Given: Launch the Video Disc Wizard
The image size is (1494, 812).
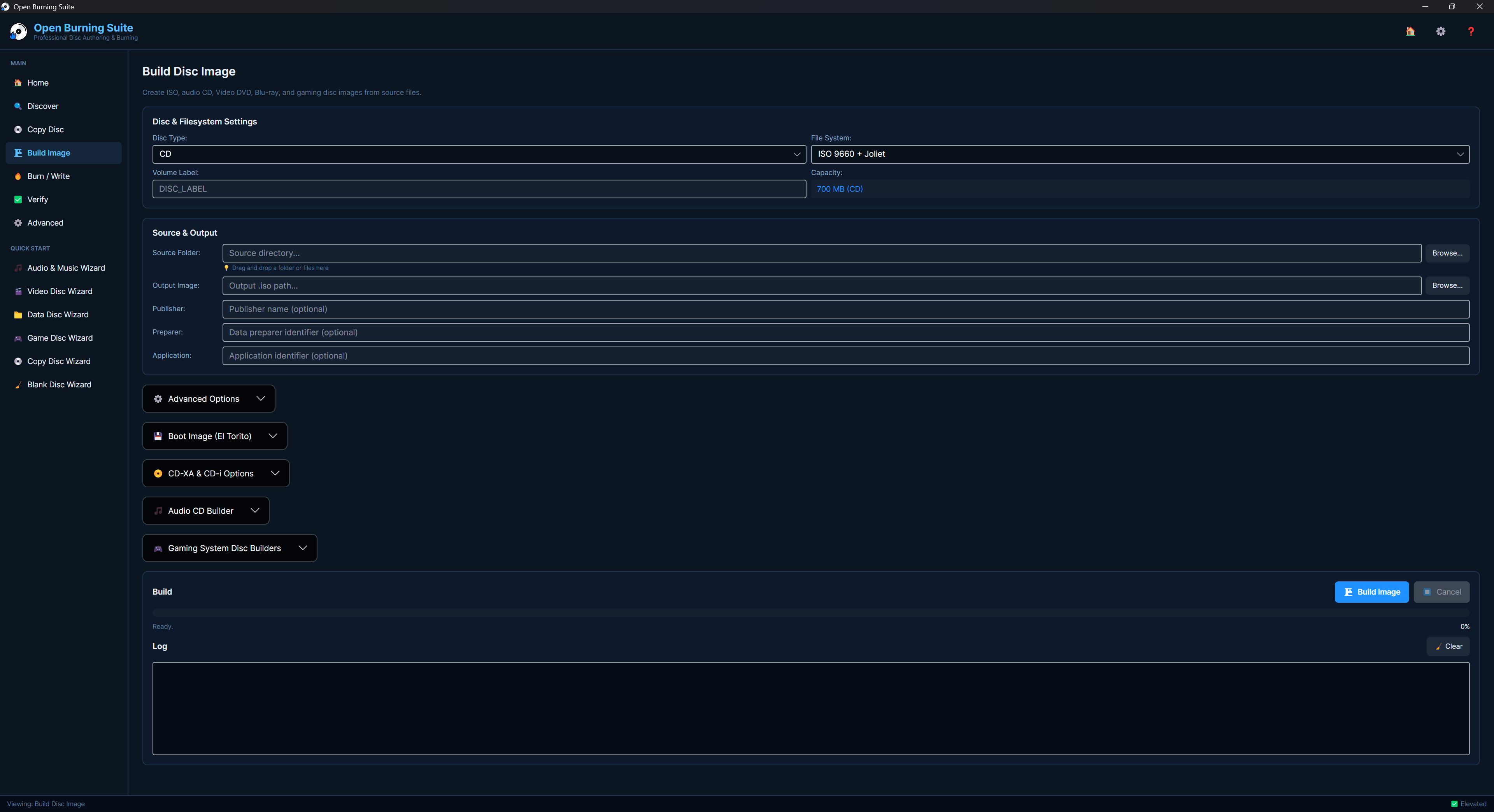Looking at the screenshot, I should 64,291.
